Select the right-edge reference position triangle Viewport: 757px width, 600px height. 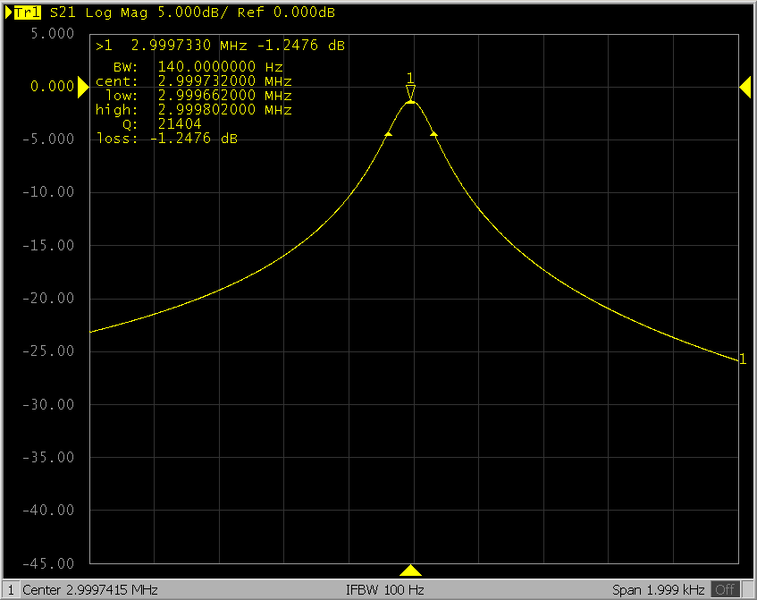pos(745,88)
